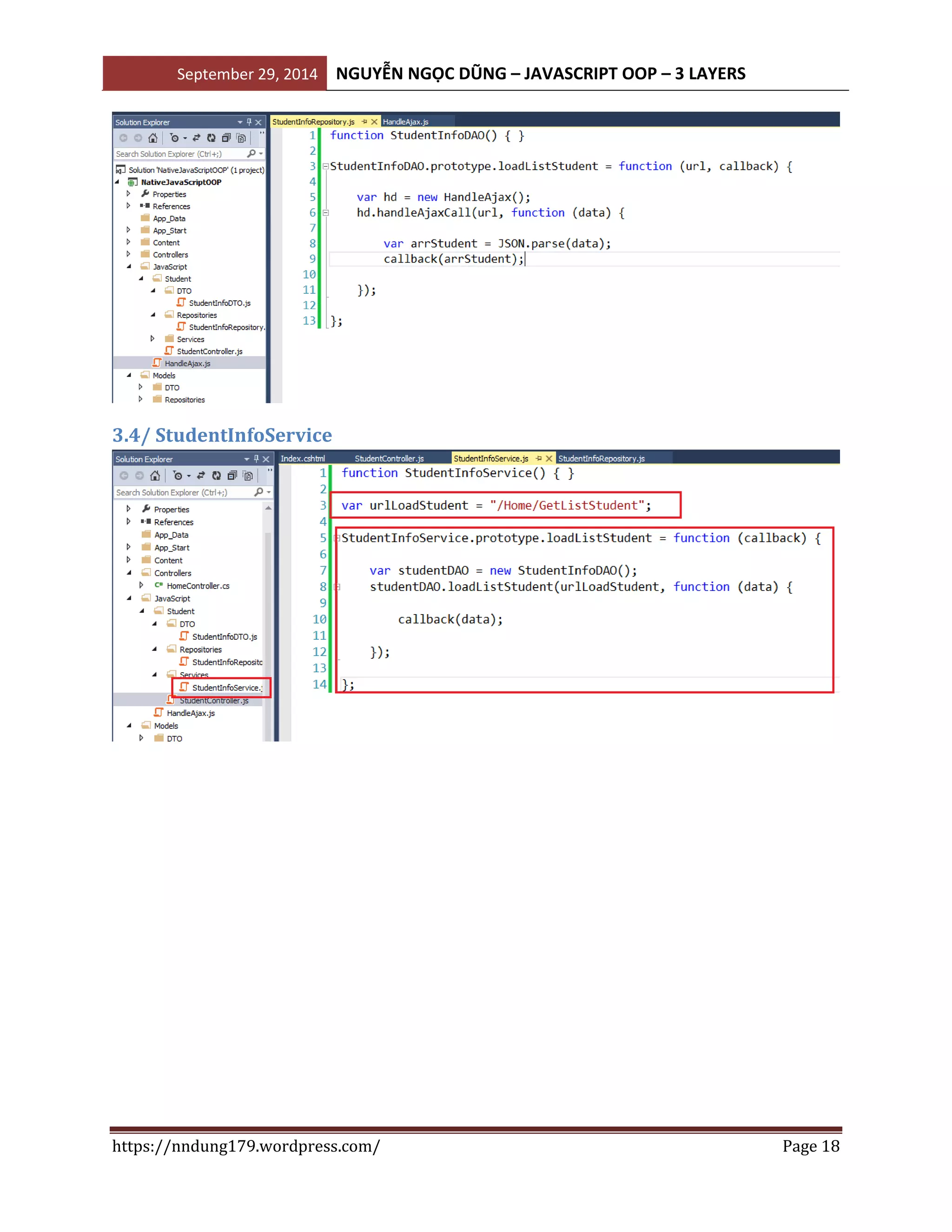The height and width of the screenshot is (1232, 952).
Task: Click the search magnifier in panel listing HomeController.cs
Action: 258,492
